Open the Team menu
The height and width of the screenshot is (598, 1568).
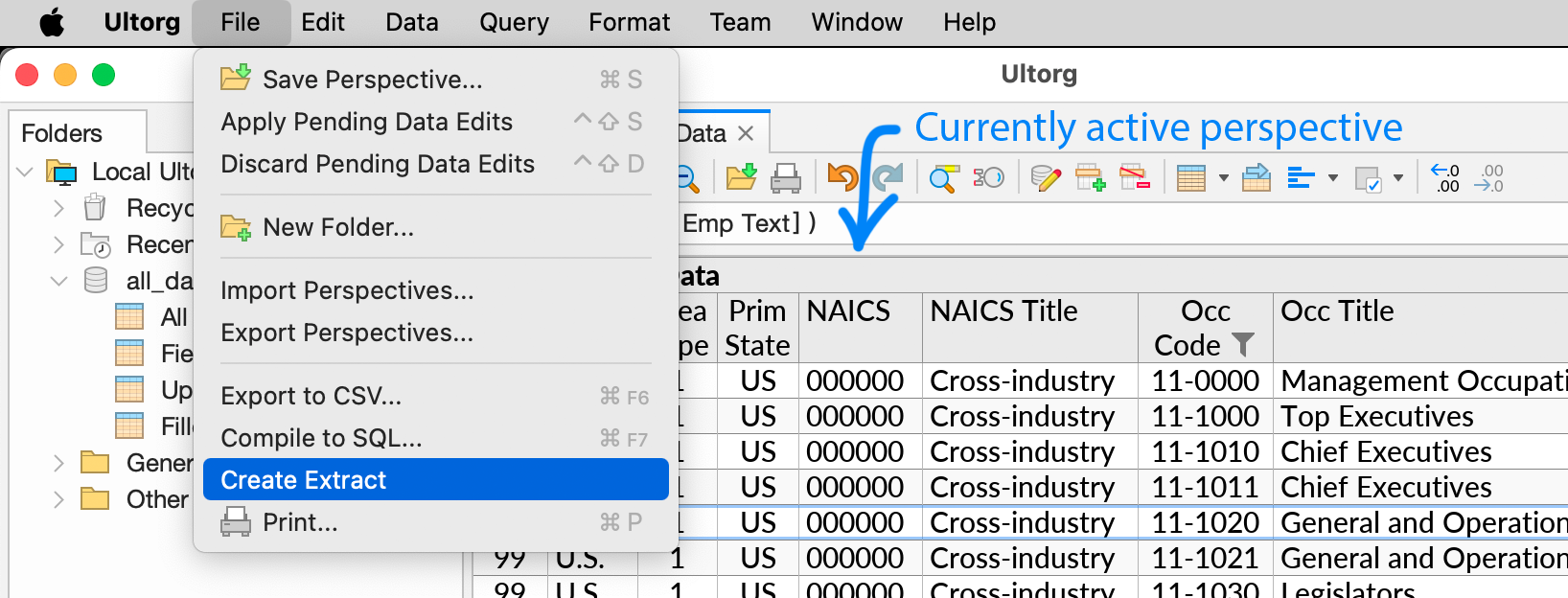click(740, 22)
